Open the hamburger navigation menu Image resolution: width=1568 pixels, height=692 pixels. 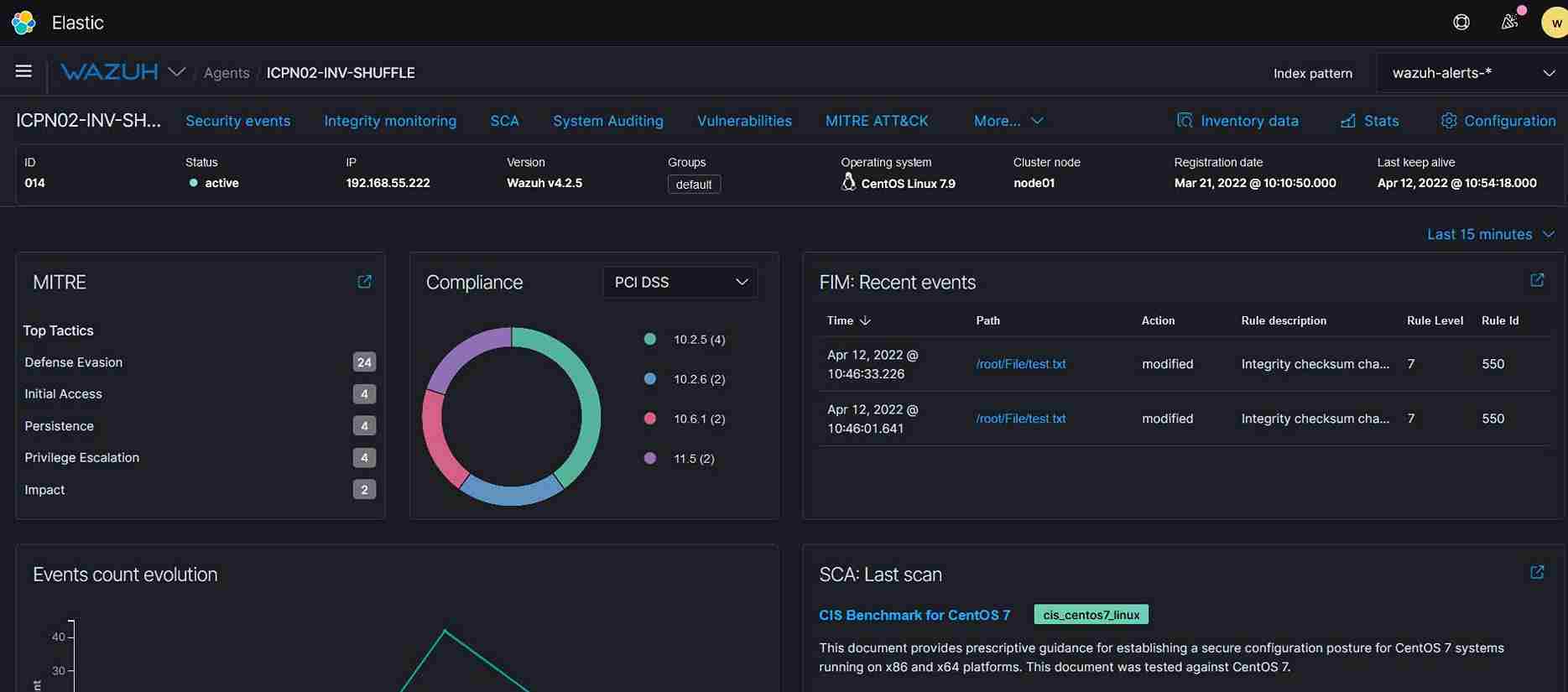click(x=23, y=71)
